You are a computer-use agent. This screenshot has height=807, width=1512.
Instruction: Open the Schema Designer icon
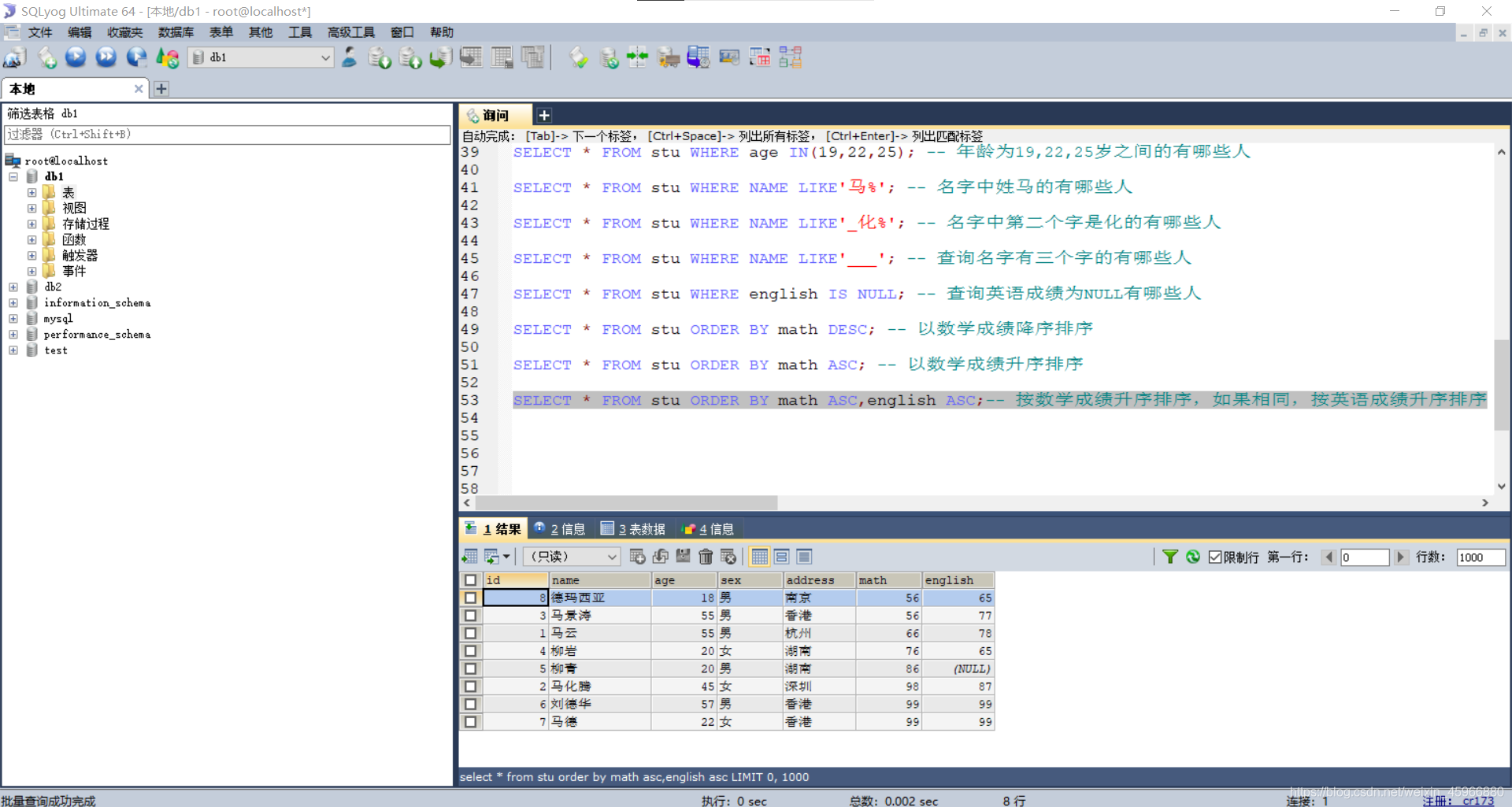tap(791, 57)
